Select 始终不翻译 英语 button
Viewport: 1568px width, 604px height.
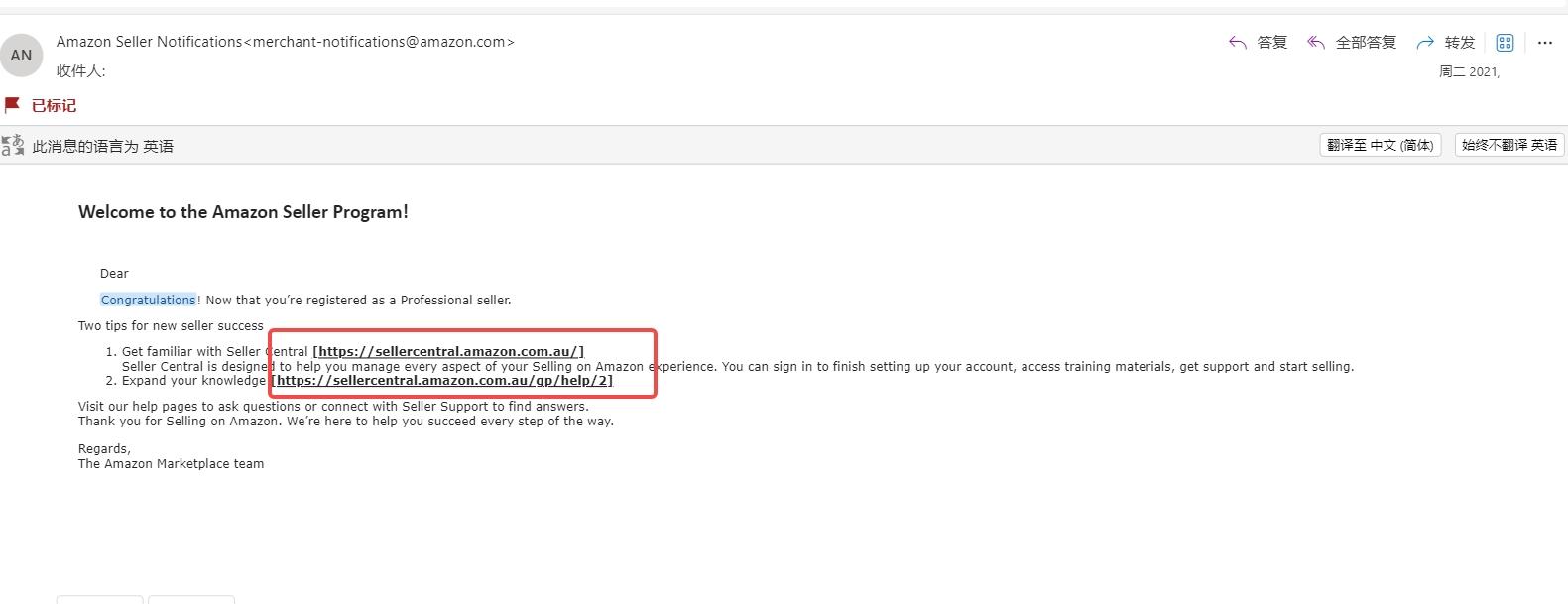click(1509, 145)
